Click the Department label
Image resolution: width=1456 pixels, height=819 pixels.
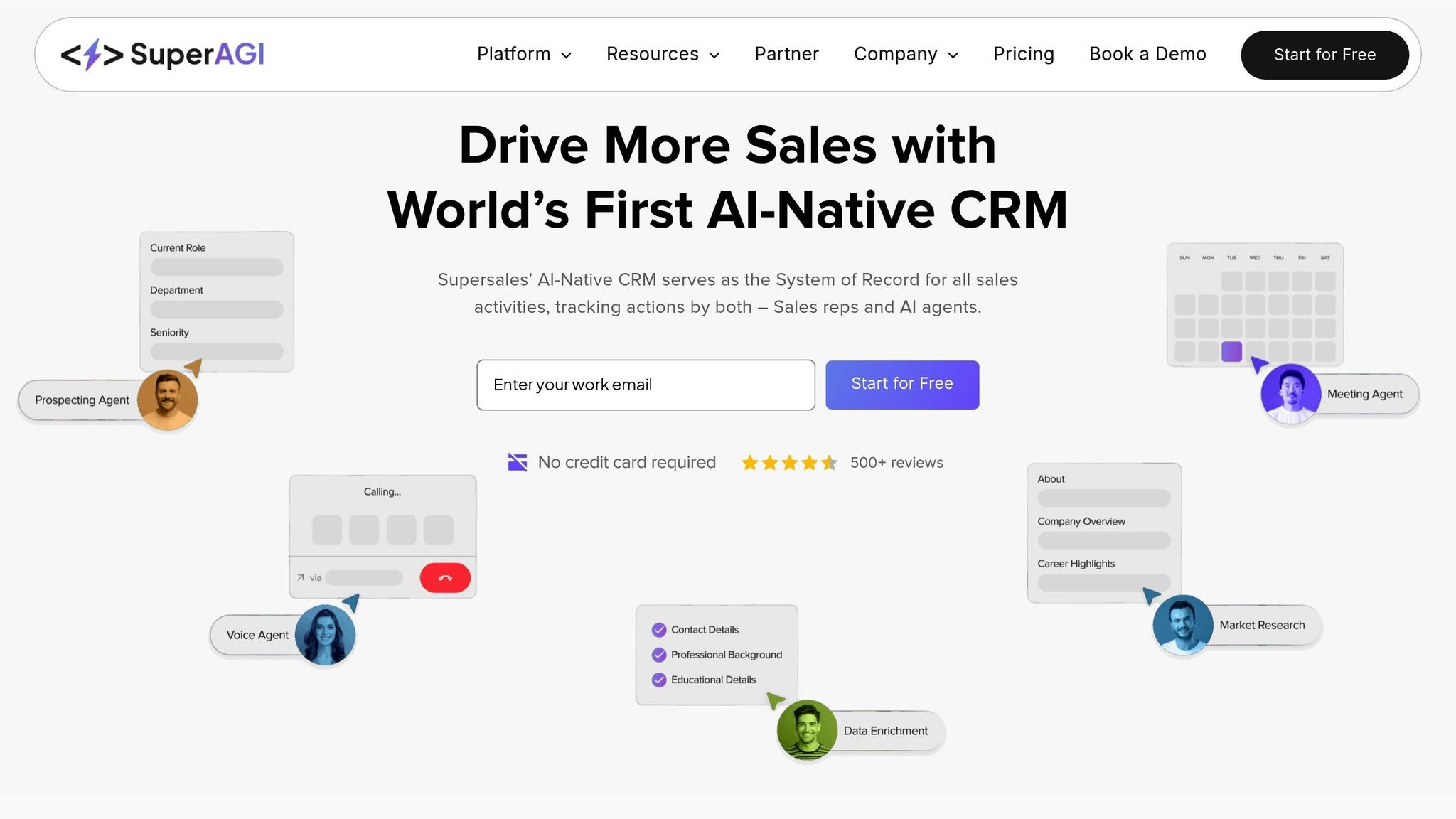176,290
